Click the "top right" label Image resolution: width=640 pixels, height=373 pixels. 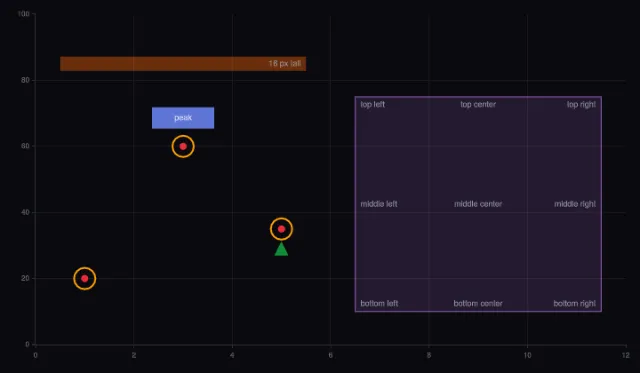tap(581, 104)
